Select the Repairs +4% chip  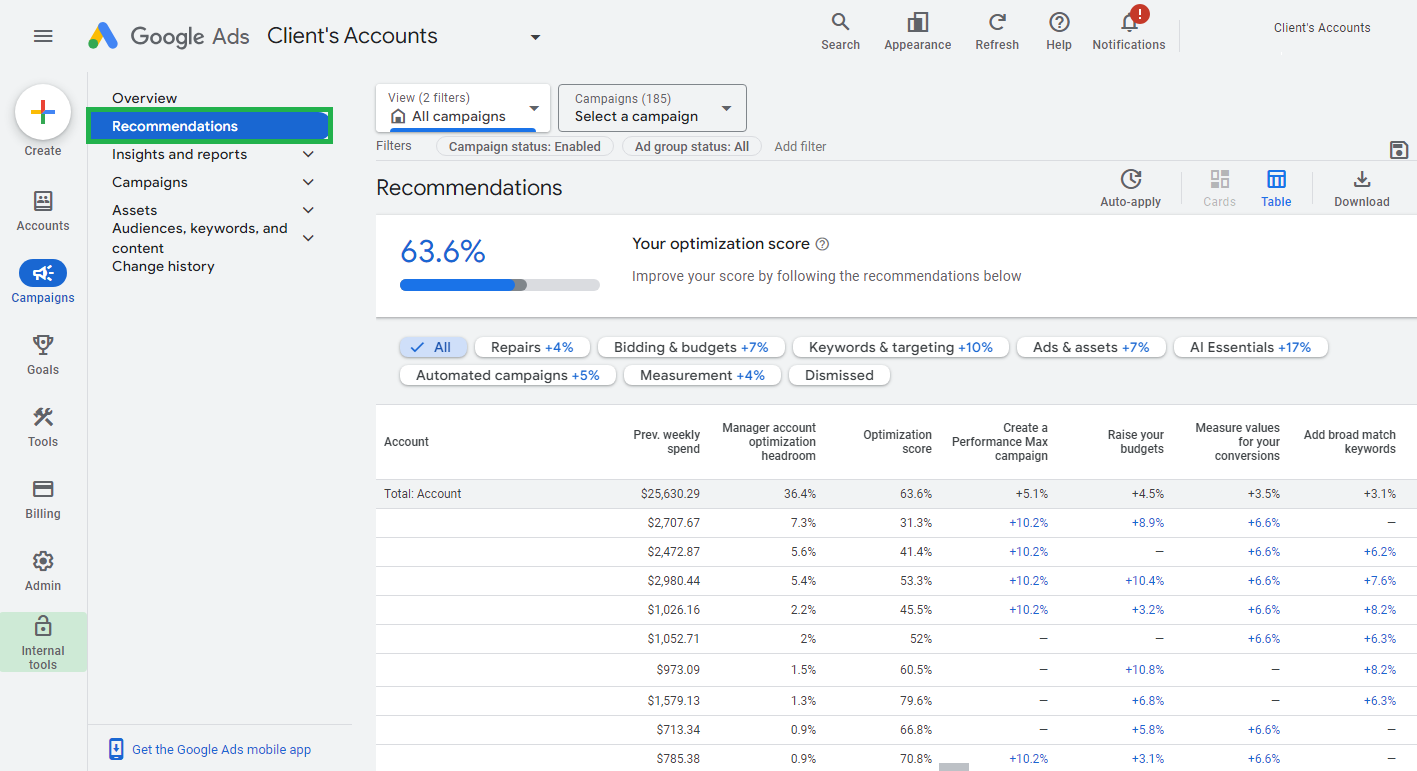[532, 347]
